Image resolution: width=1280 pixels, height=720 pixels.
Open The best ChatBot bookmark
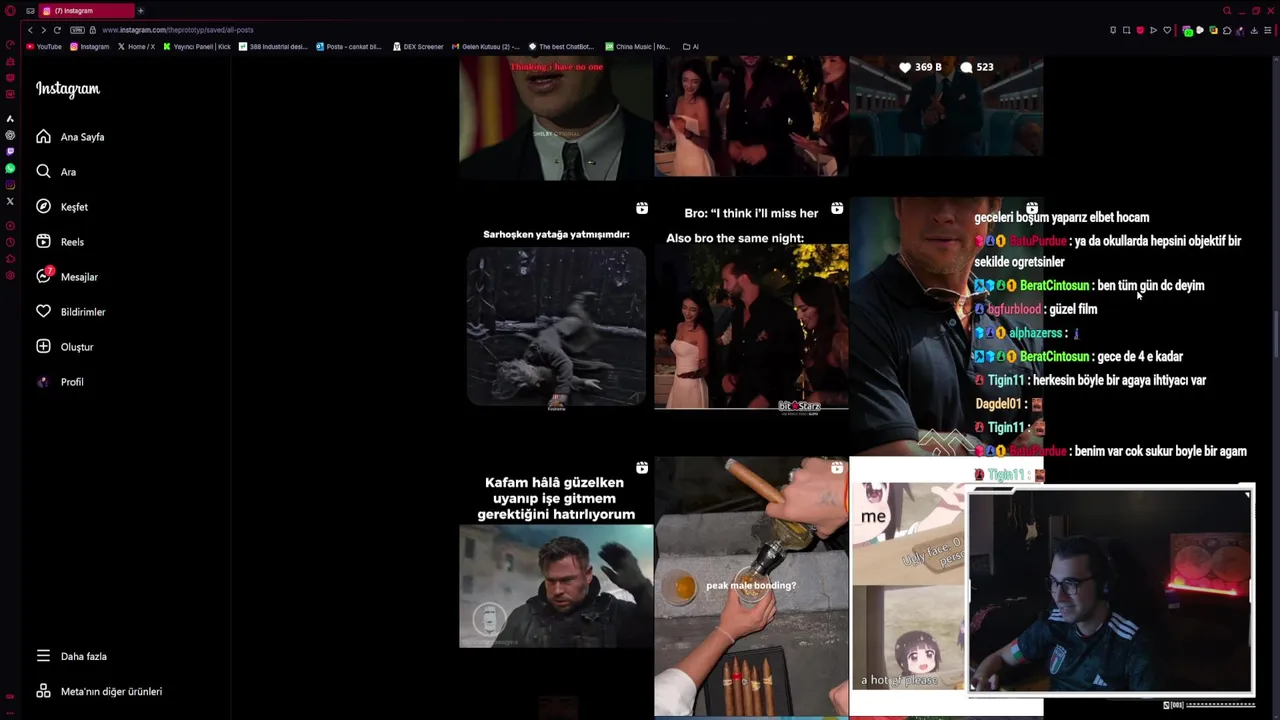click(561, 46)
